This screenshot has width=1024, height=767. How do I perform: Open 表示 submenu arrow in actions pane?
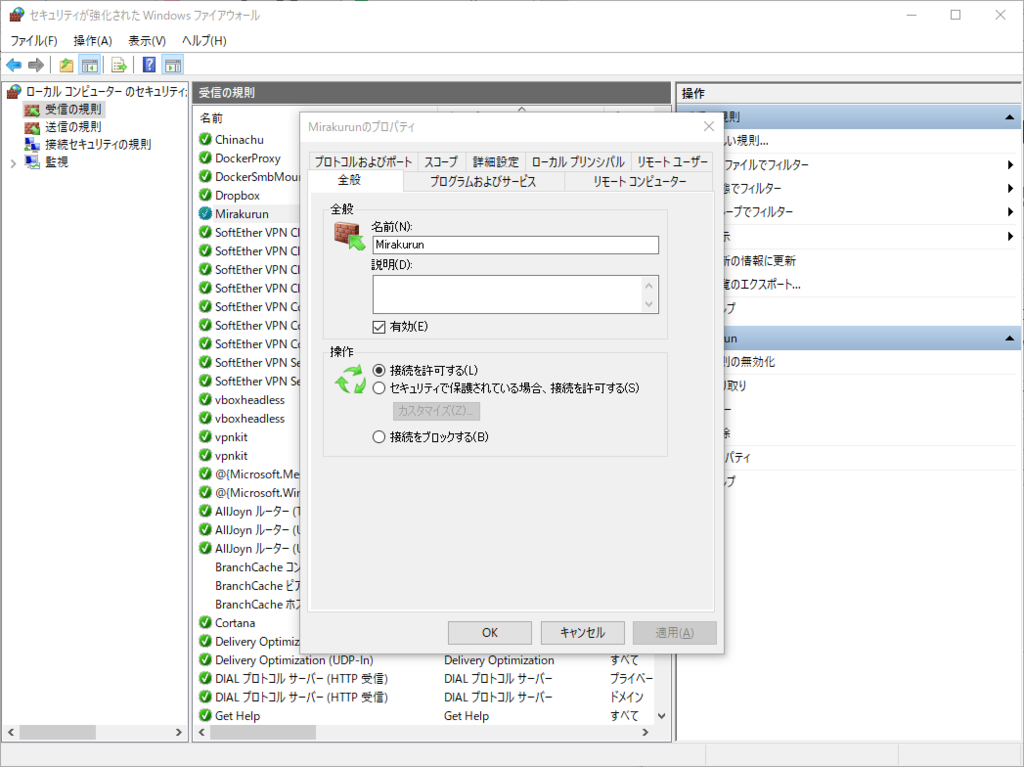1010,236
